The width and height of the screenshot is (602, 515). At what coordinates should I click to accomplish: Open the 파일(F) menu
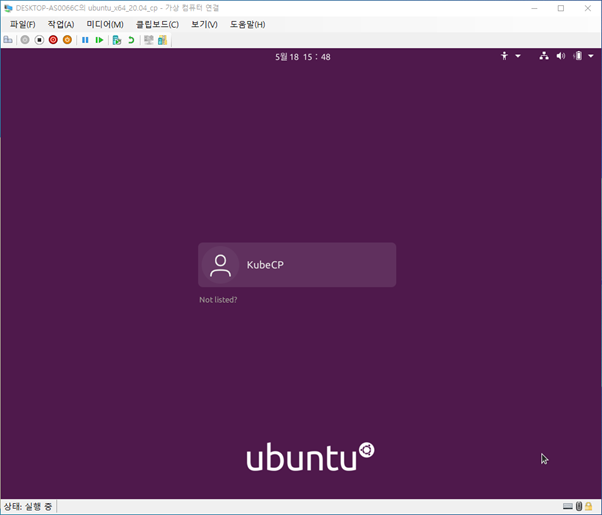tap(22, 25)
